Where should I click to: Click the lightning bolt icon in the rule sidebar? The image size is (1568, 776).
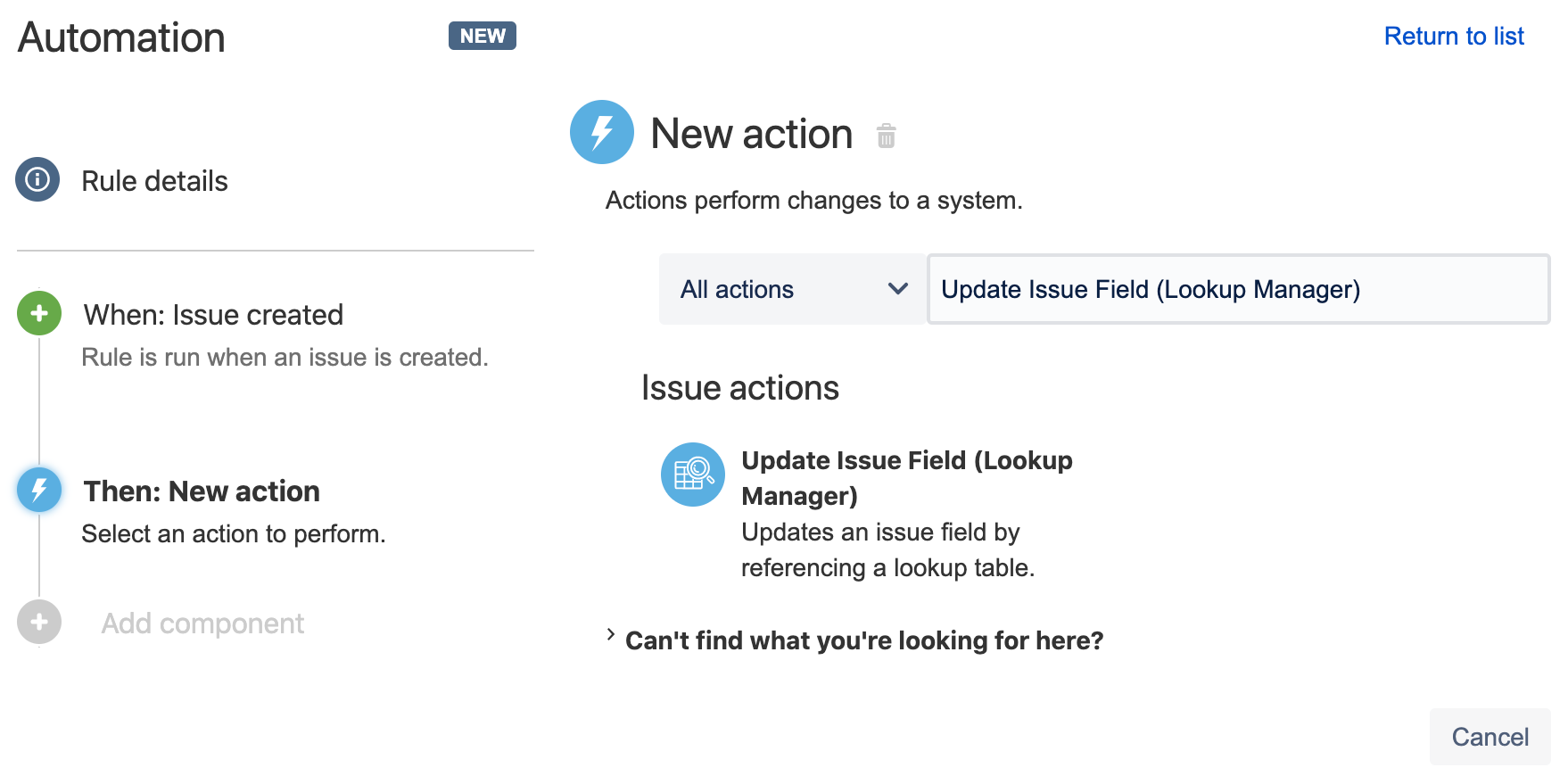click(x=39, y=490)
